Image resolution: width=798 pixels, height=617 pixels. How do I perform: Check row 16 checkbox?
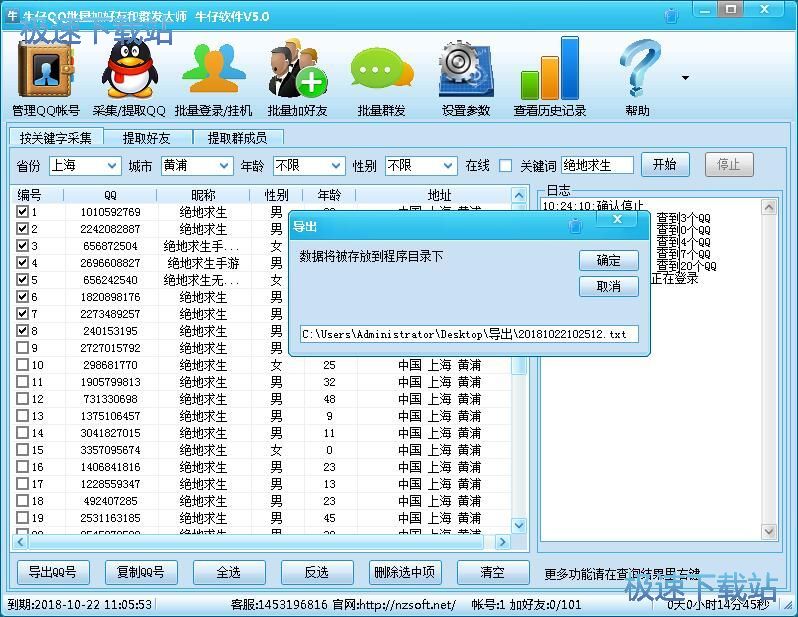(x=22, y=467)
